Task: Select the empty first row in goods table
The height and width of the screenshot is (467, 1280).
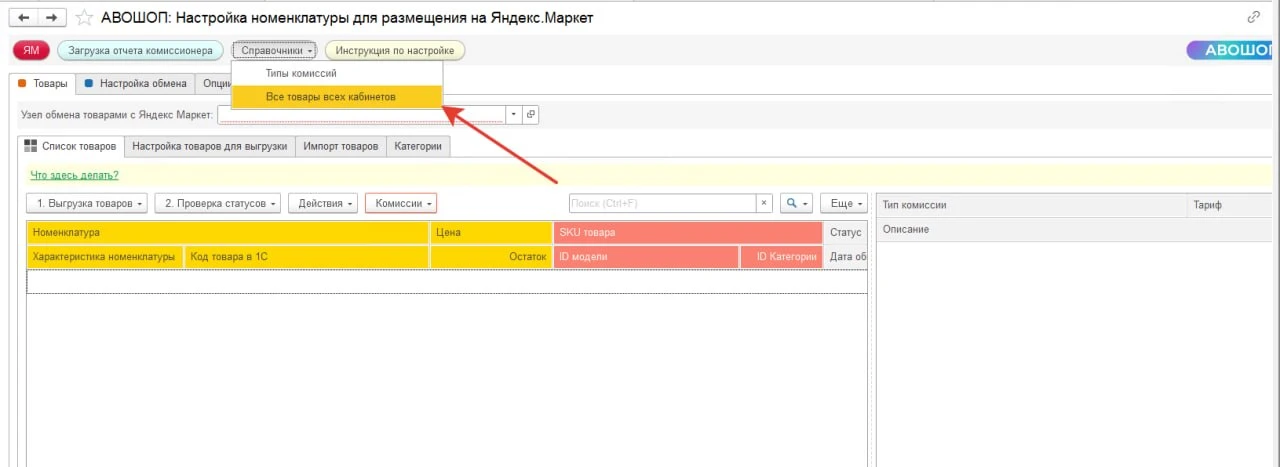Action: tap(447, 281)
